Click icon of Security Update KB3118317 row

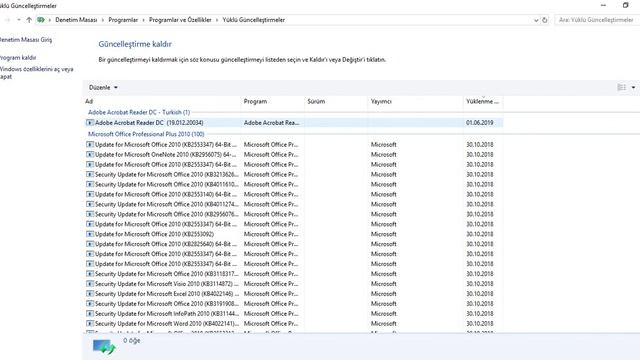90,273
